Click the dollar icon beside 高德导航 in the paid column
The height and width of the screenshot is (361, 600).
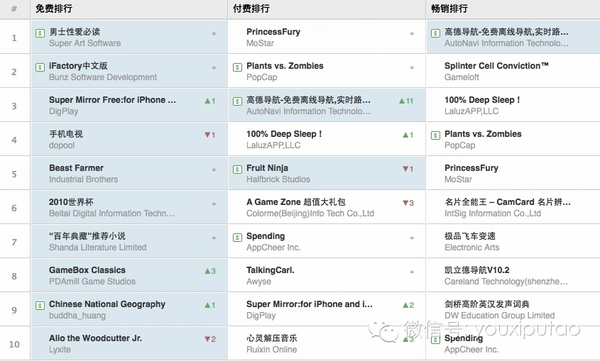[x=238, y=101]
